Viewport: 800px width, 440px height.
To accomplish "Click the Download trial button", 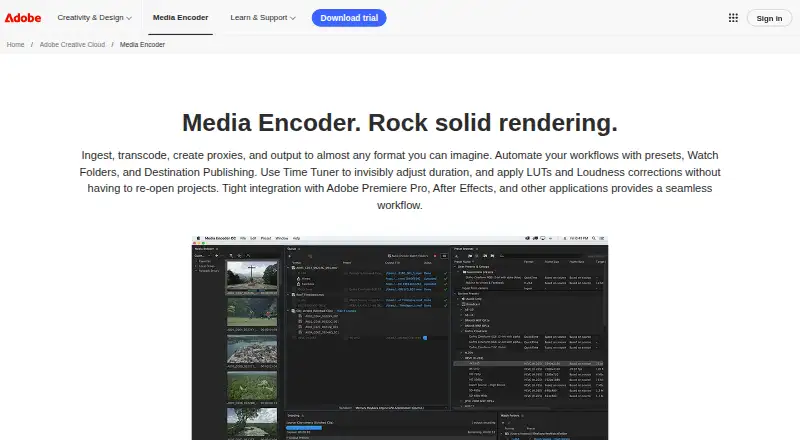I will click(349, 18).
